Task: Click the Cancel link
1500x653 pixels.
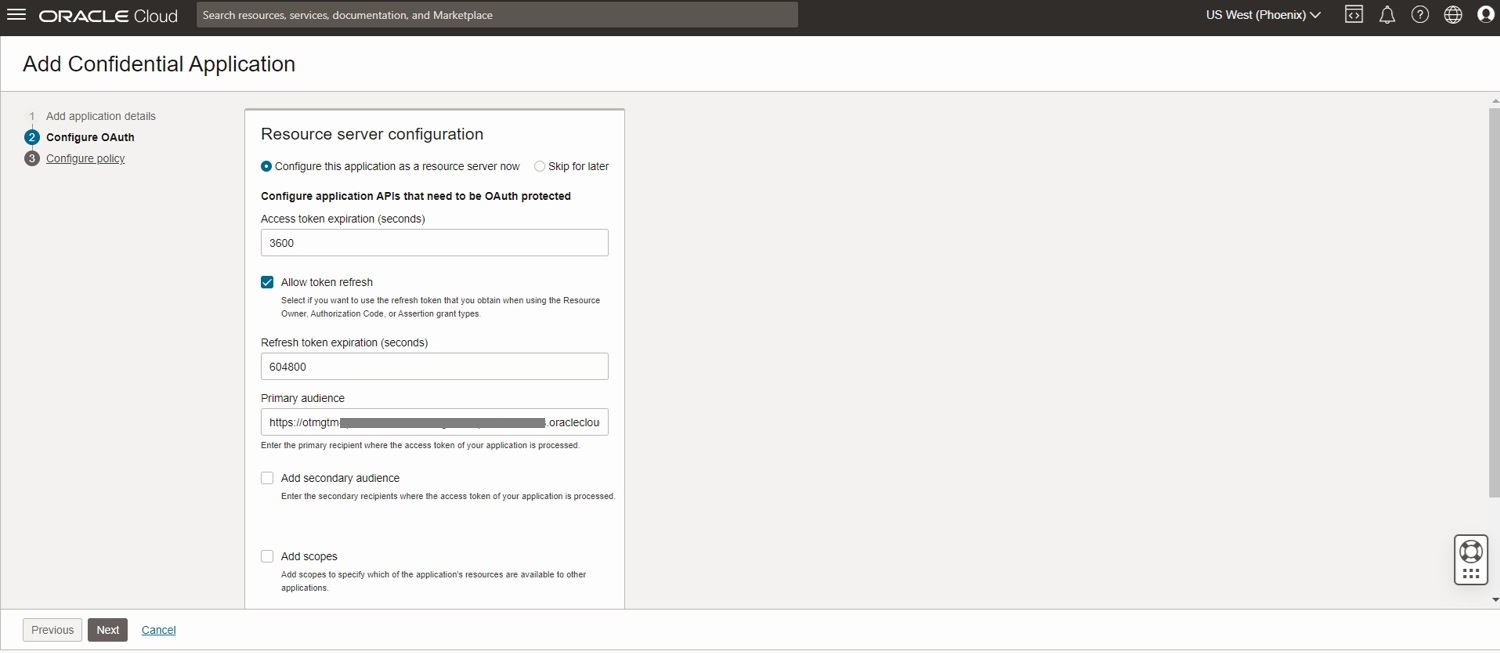Action: (159, 630)
